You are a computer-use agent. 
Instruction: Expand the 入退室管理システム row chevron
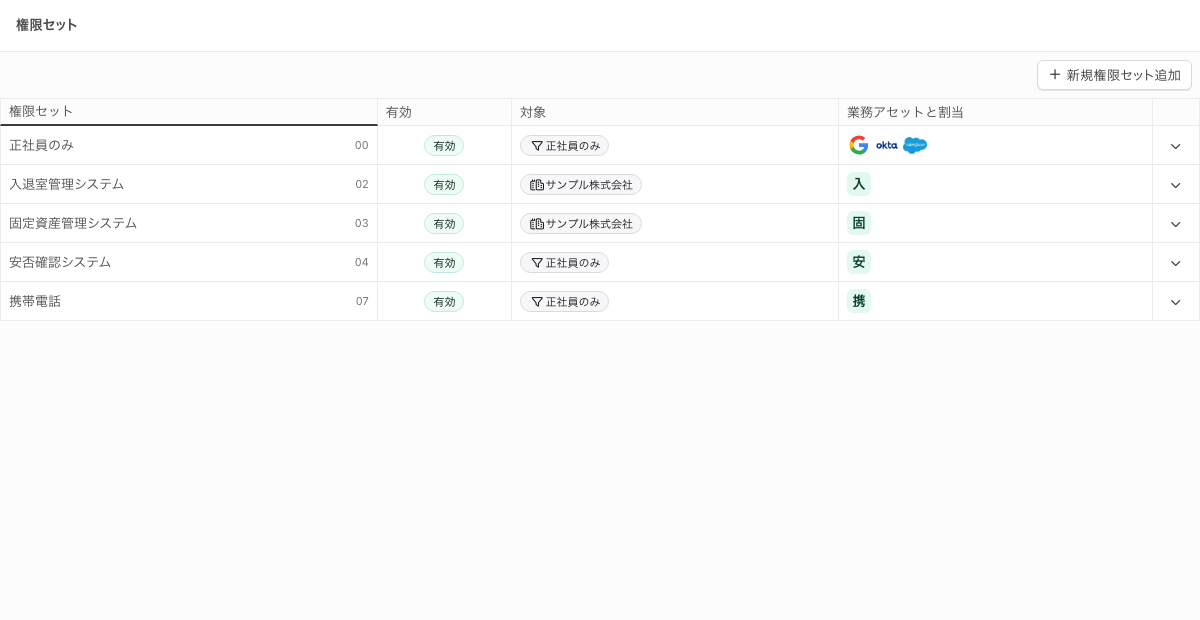coord(1176,185)
